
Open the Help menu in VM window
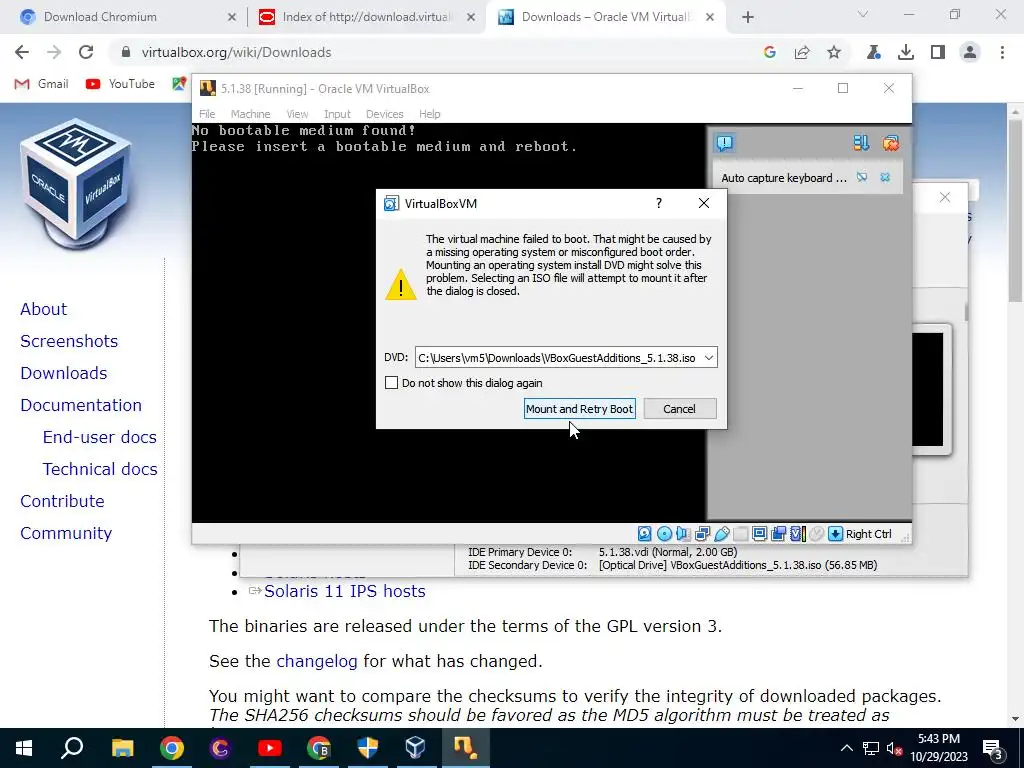[x=429, y=114]
